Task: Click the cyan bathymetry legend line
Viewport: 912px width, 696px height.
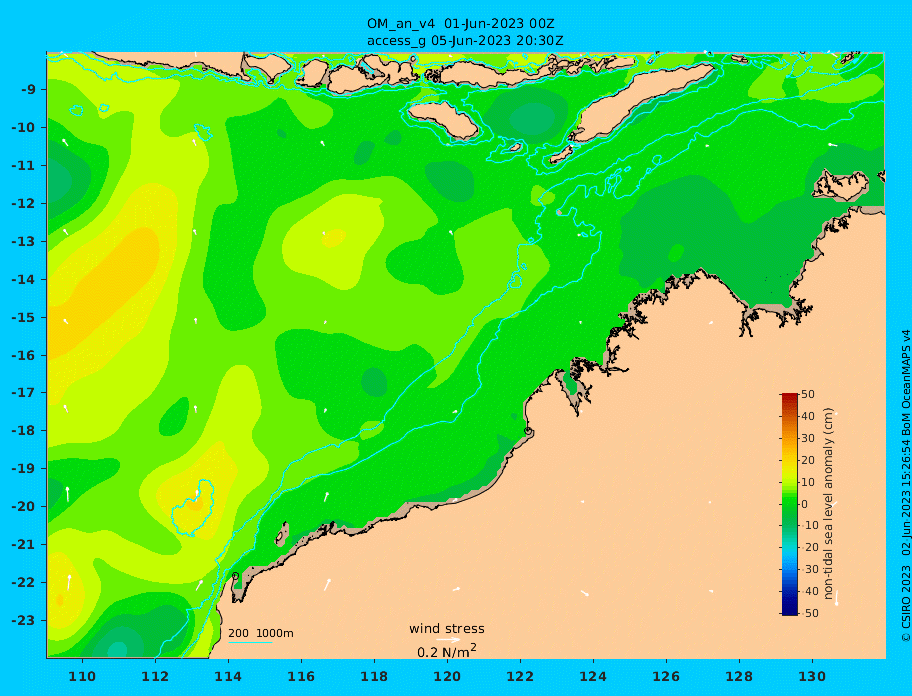Action: pyautogui.click(x=250, y=642)
